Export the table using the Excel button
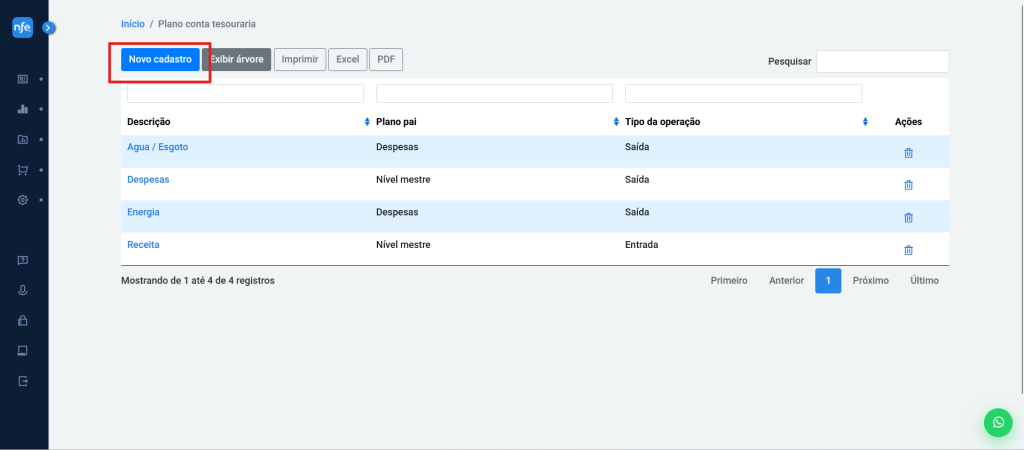Screen dimensions: 1024x450 click(347, 60)
